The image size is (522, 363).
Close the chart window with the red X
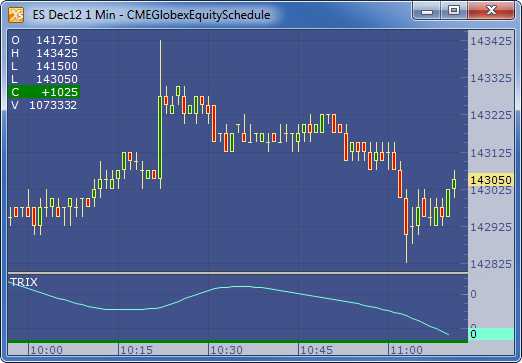491,11
